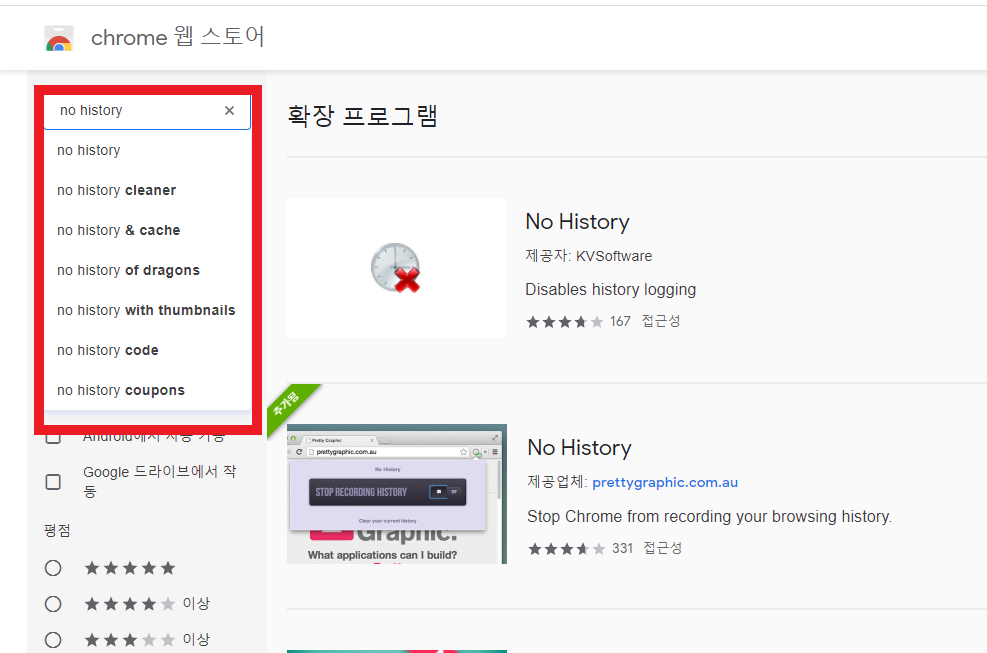Choose 'no history cleaner' suggestion
This screenshot has width=987, height=653.
click(147, 190)
